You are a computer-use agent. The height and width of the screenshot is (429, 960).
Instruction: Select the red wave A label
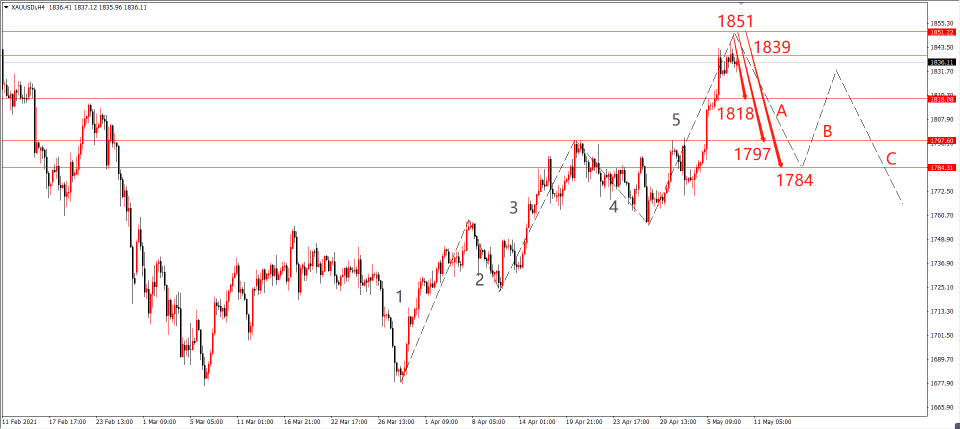782,110
